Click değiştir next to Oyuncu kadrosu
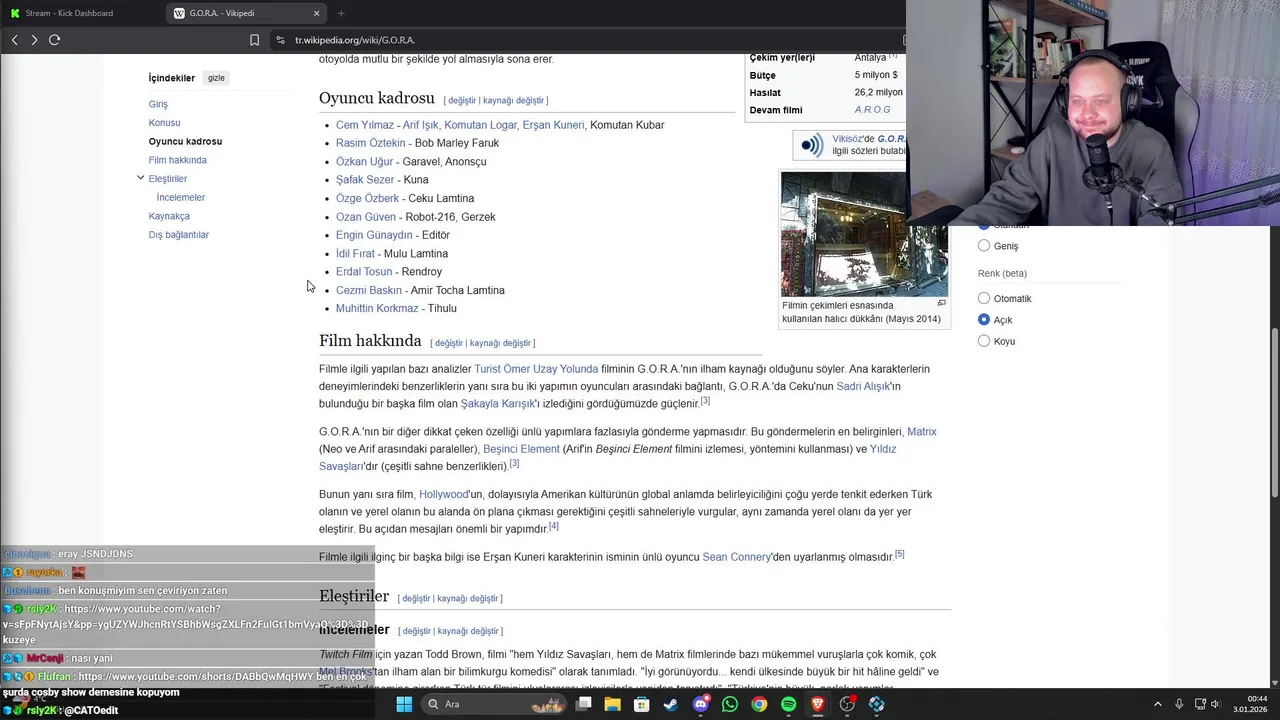The height and width of the screenshot is (720, 1280). [x=462, y=101]
